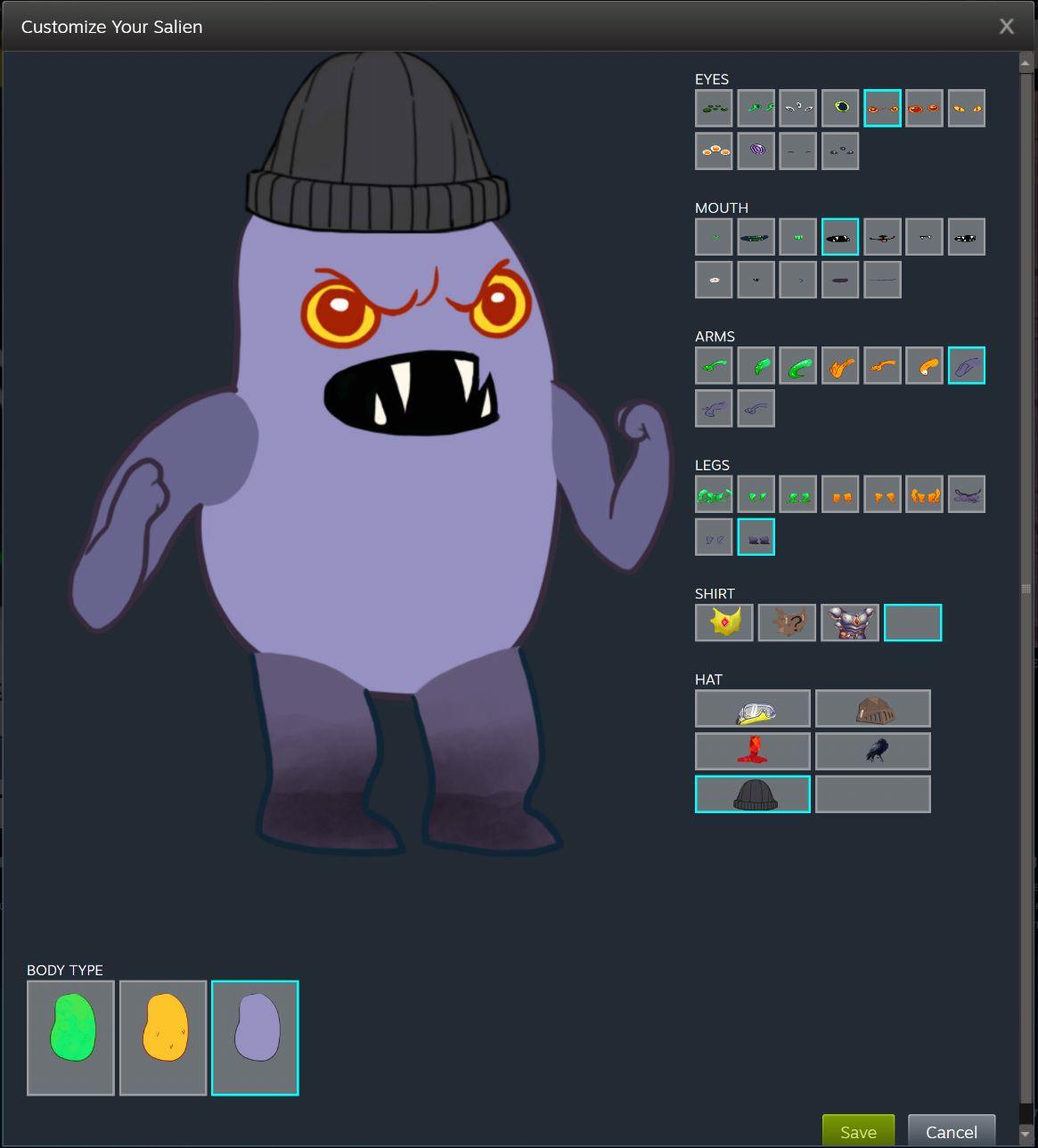
Task: Select the bright green teeth mouth
Action: coord(797,237)
